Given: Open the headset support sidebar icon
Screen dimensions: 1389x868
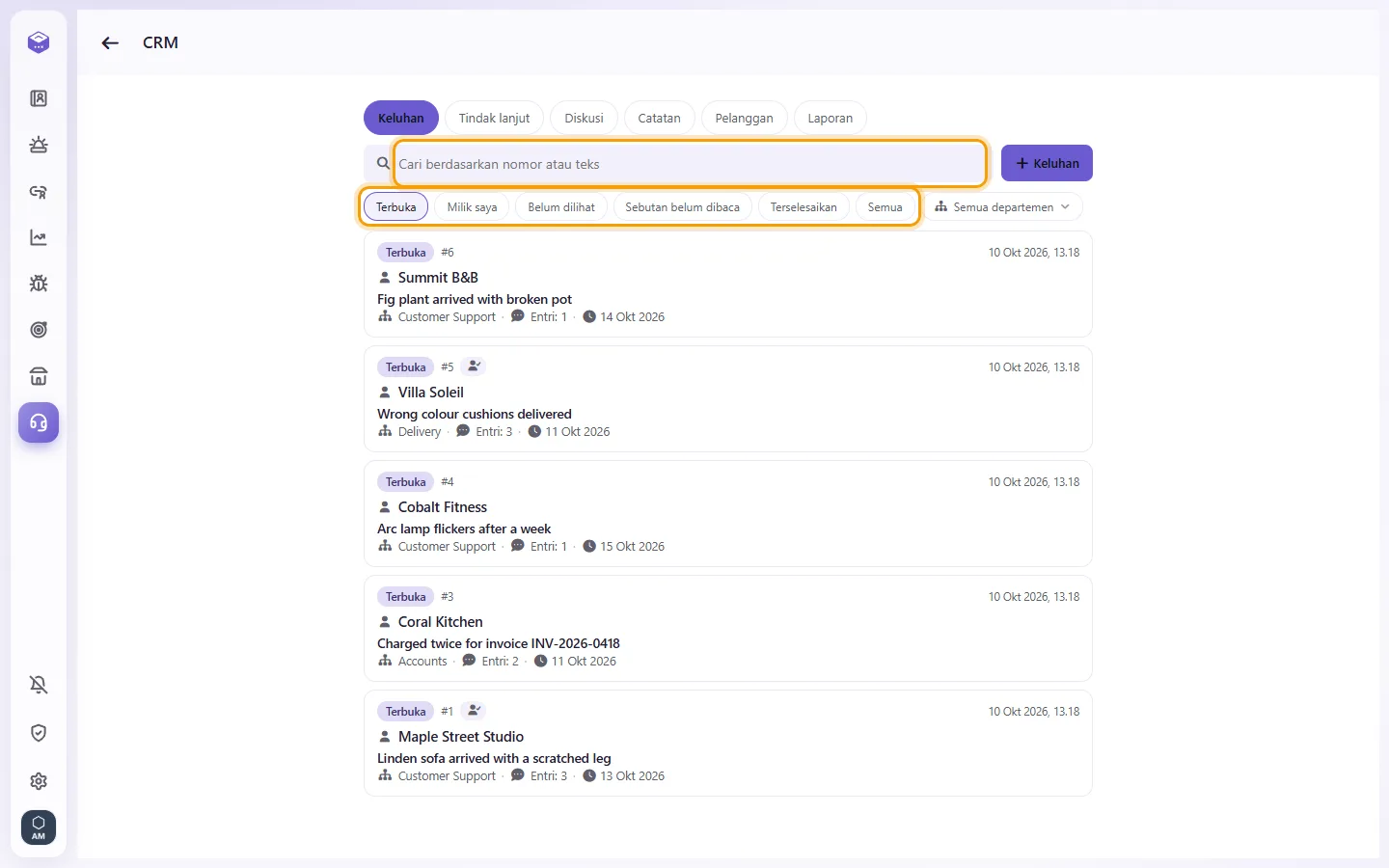Looking at the screenshot, I should (x=39, y=422).
